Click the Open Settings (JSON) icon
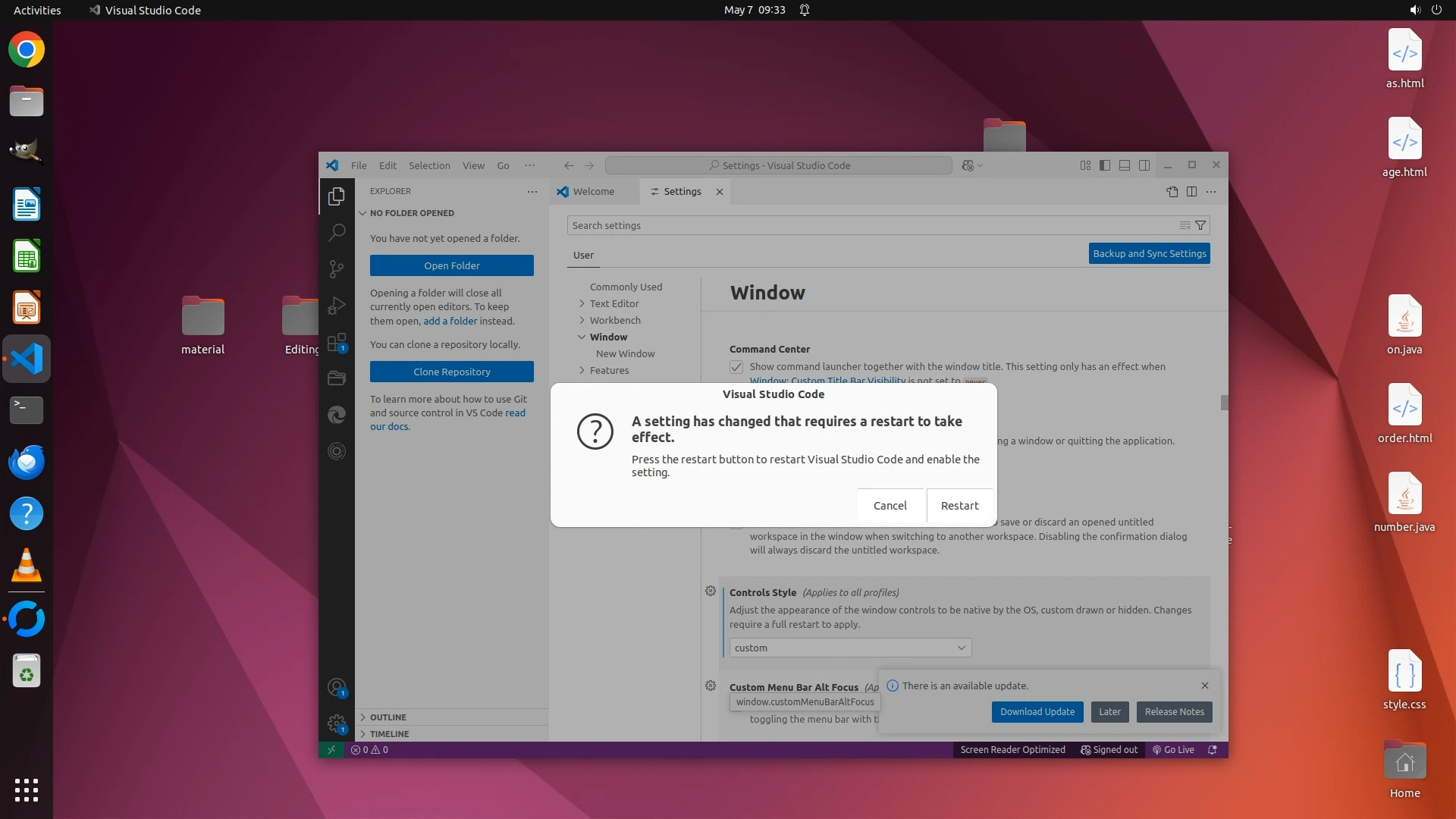This screenshot has width=1456, height=819. point(1172,192)
